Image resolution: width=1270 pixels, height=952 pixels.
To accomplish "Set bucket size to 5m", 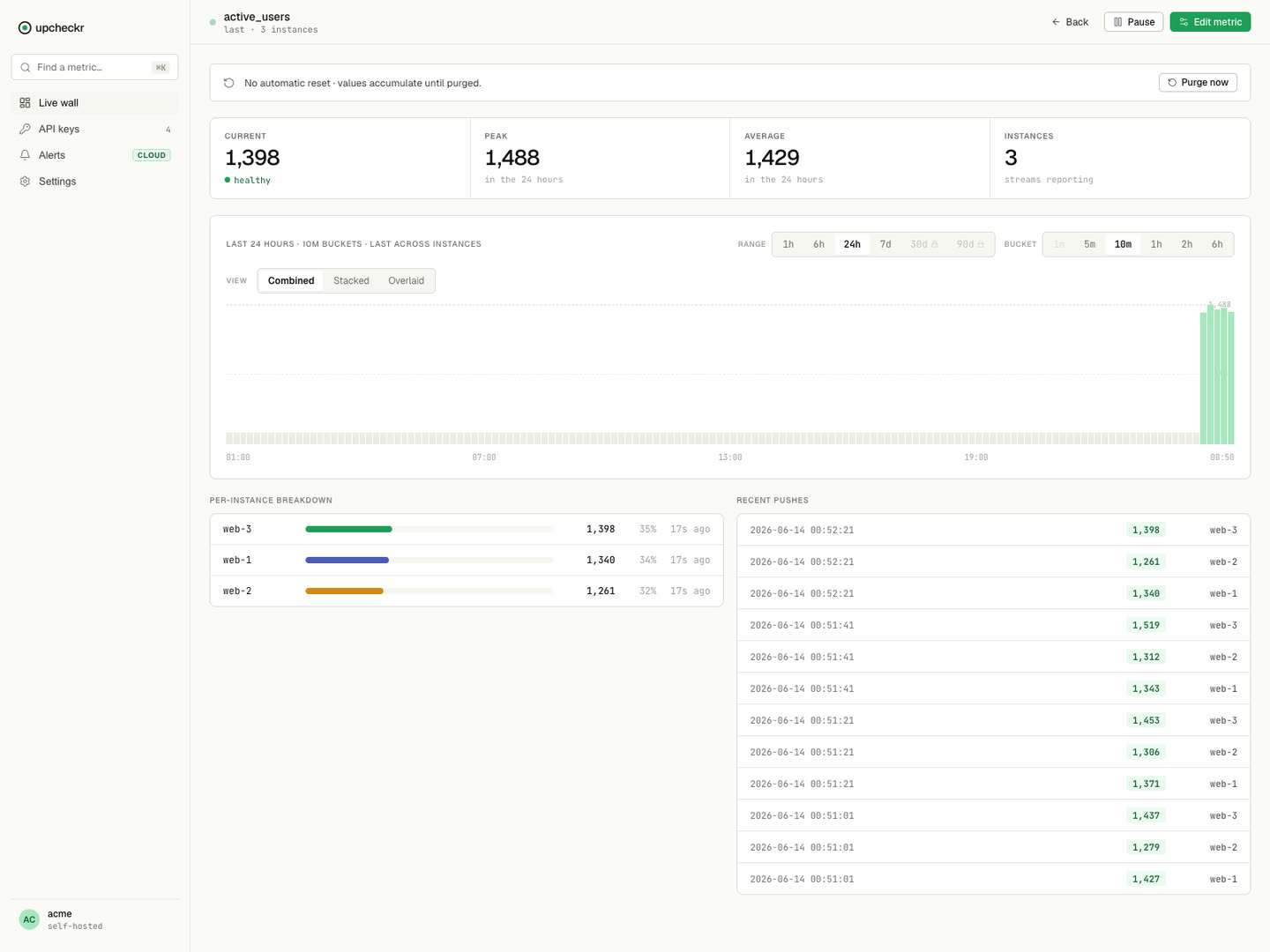I will coord(1089,244).
